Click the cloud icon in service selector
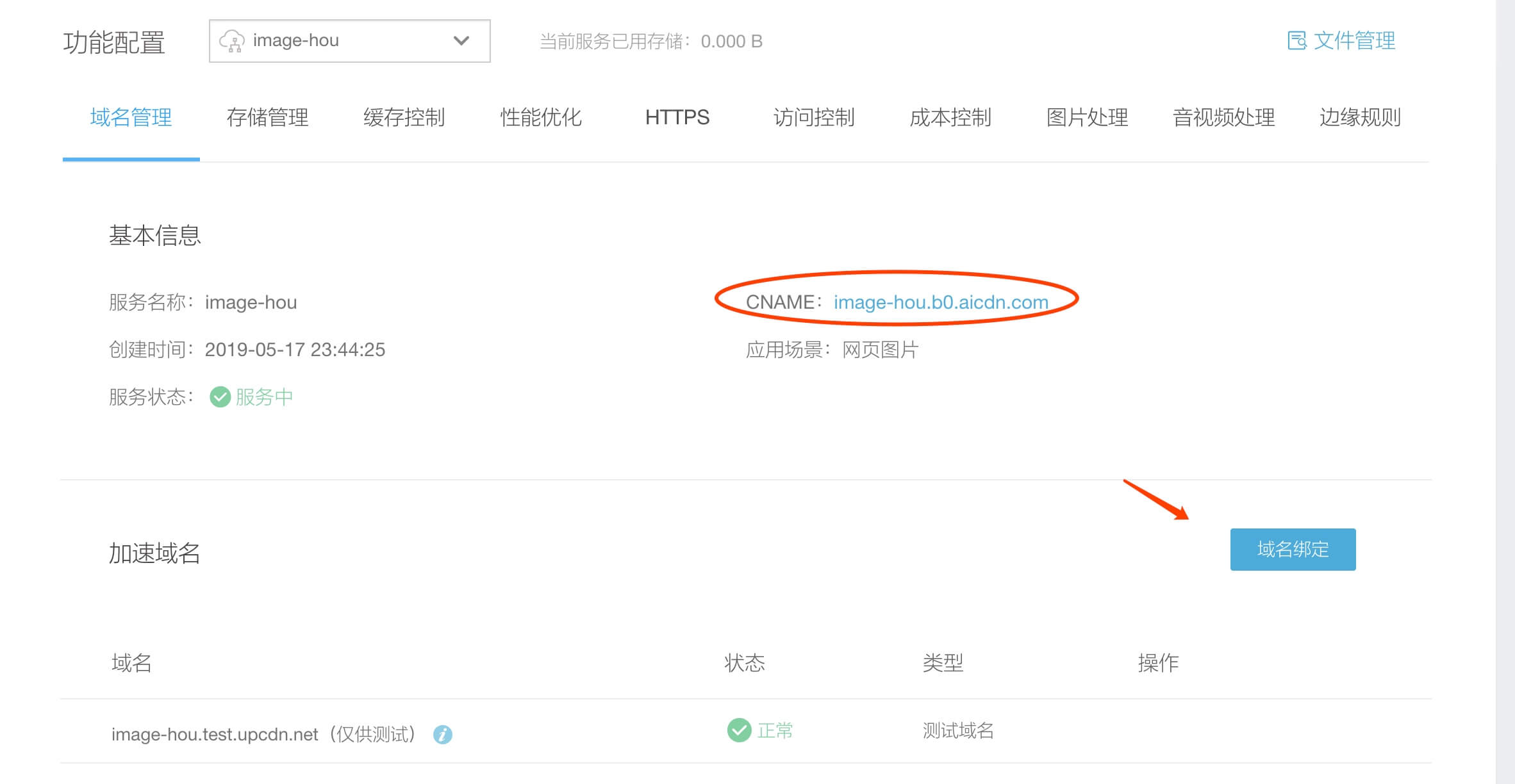 point(231,41)
